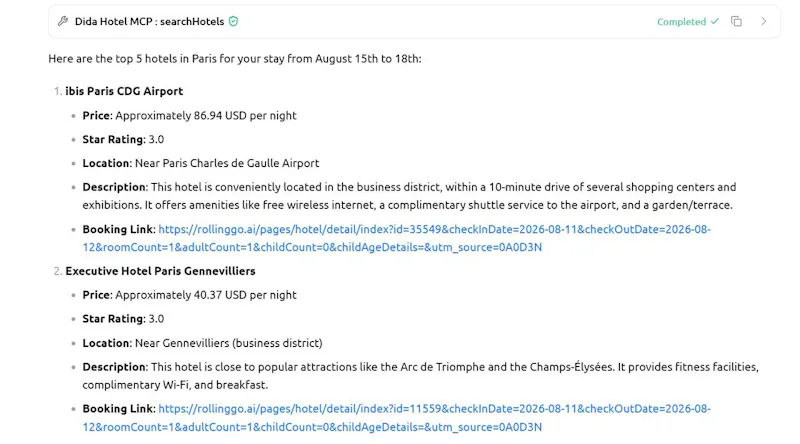Click the ibis hotel Star Rating 3.0 line
This screenshot has width=800, height=444.
click(123, 139)
